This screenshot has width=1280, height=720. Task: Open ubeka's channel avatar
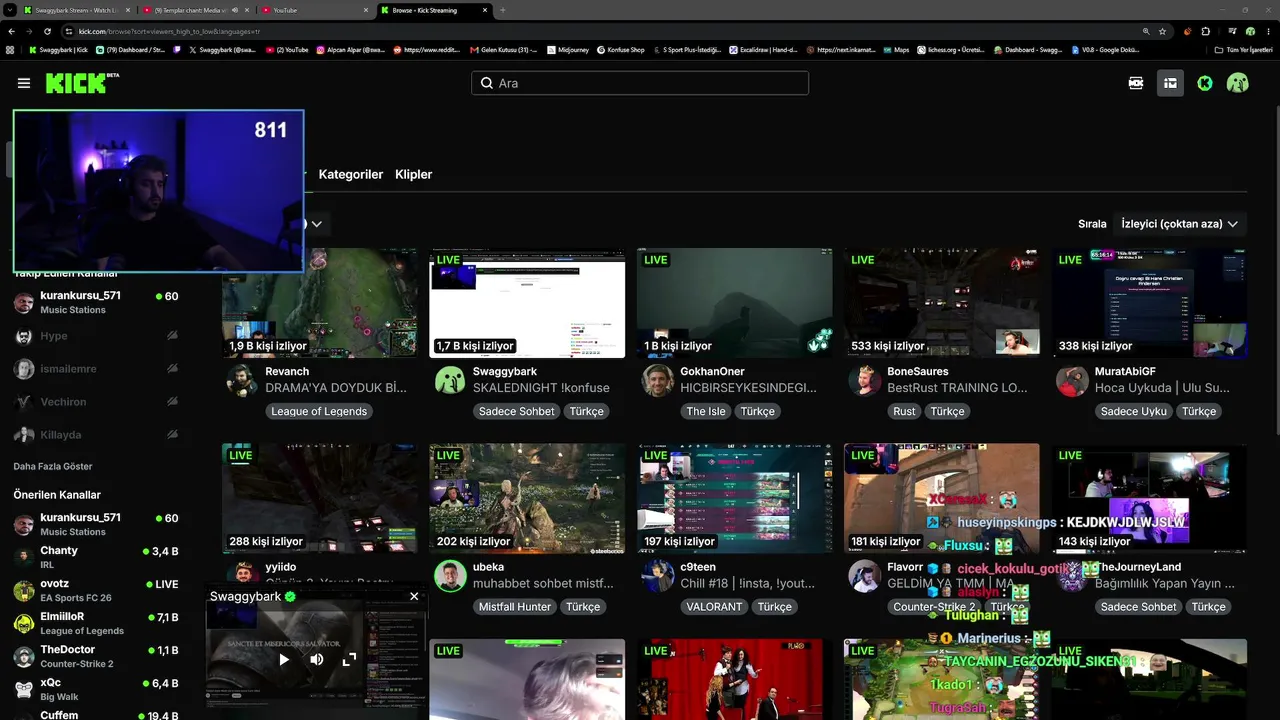pyautogui.click(x=450, y=575)
